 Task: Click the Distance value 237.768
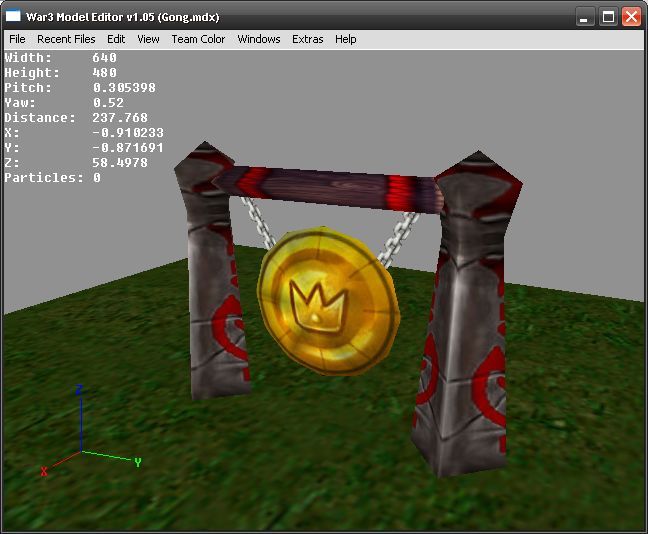point(120,118)
